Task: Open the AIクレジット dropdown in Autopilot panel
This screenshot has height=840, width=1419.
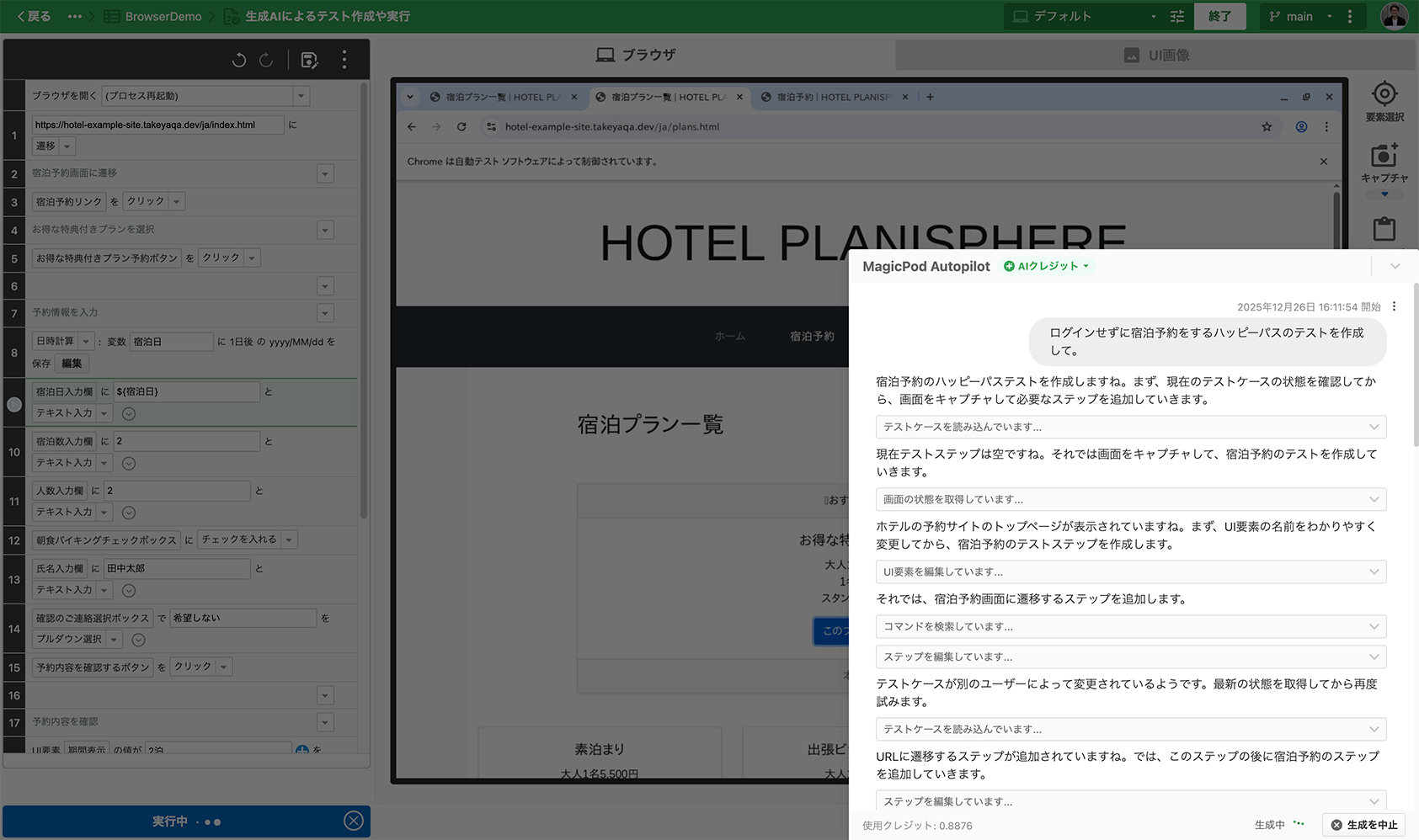Action: (1046, 266)
